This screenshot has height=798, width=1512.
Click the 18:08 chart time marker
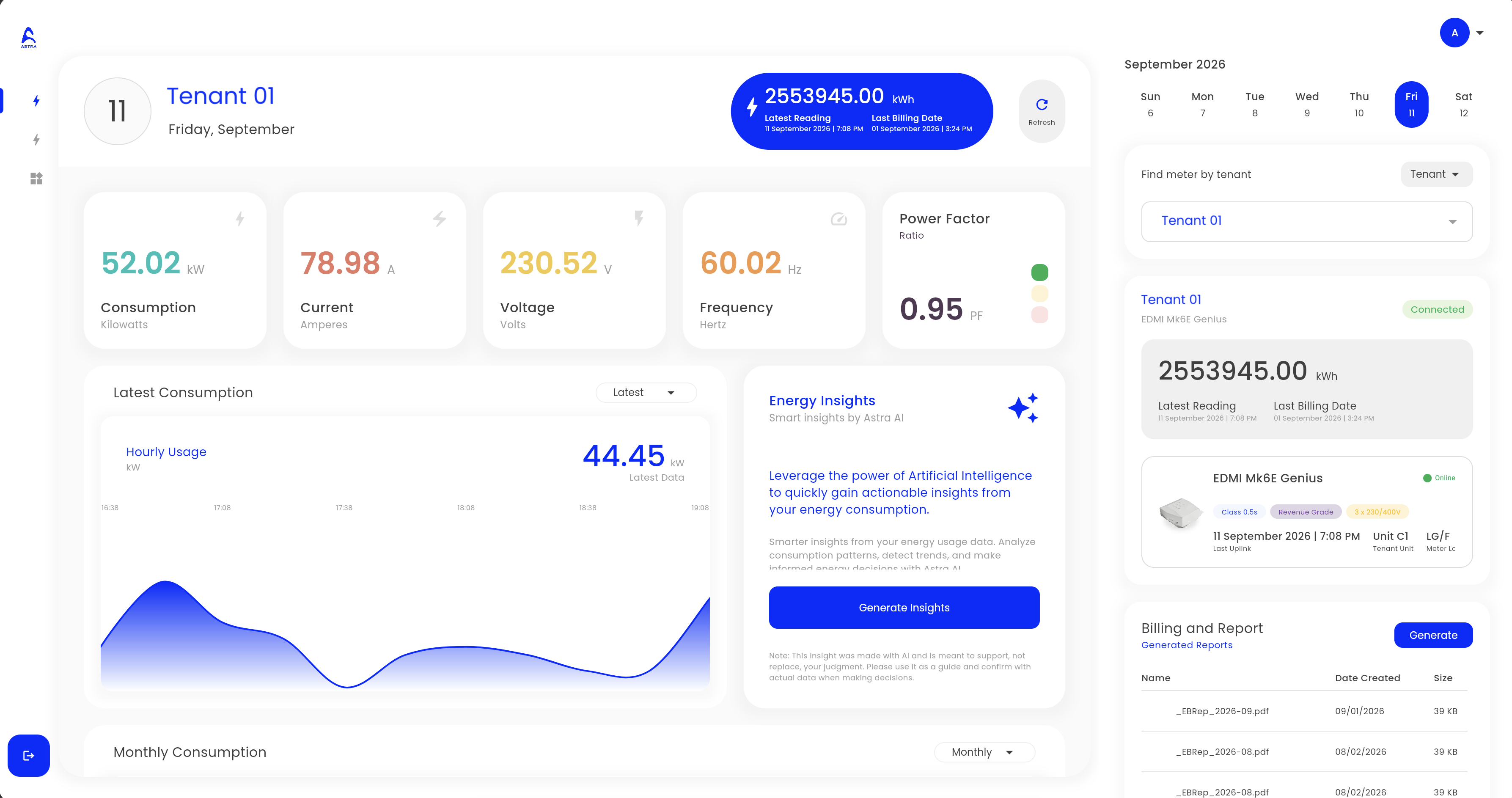[466, 508]
